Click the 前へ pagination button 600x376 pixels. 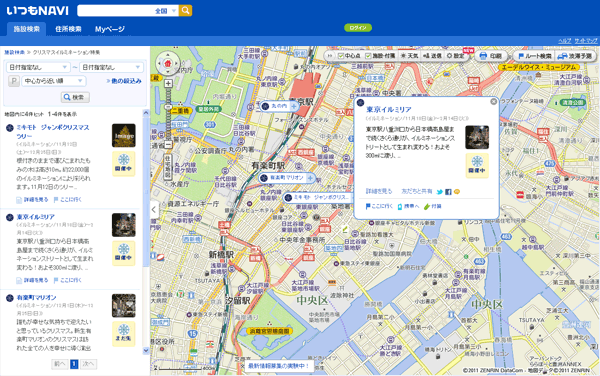click(x=60, y=364)
